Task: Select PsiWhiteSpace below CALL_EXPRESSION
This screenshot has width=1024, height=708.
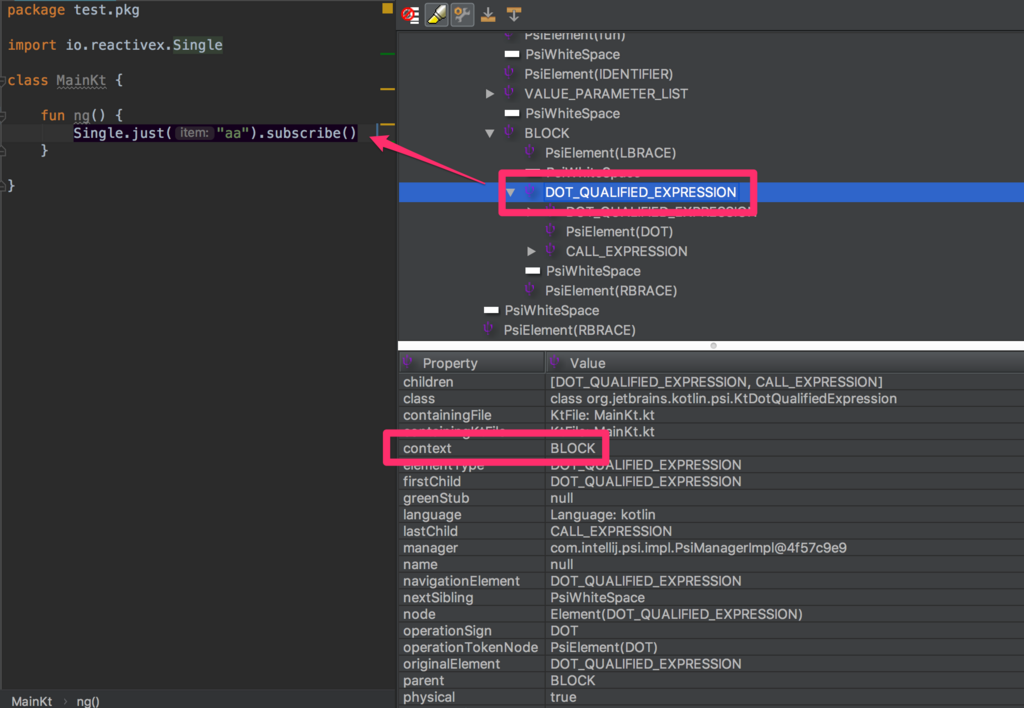Action: pos(593,271)
